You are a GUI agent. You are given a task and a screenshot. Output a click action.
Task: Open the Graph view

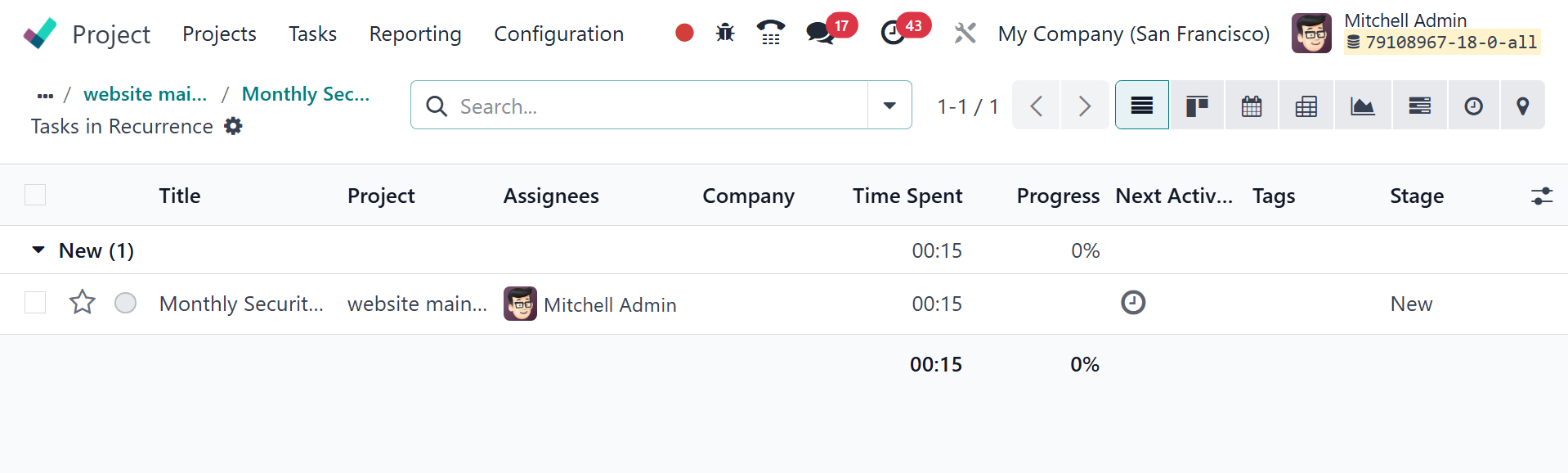(x=1362, y=106)
